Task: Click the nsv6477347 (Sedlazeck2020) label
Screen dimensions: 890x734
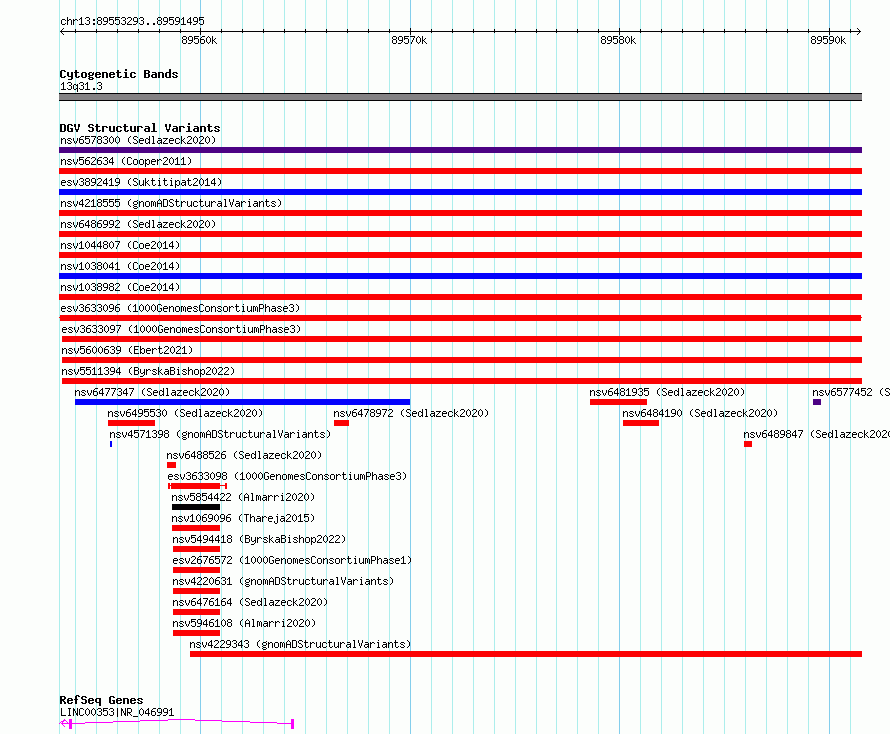Action: click(x=152, y=392)
